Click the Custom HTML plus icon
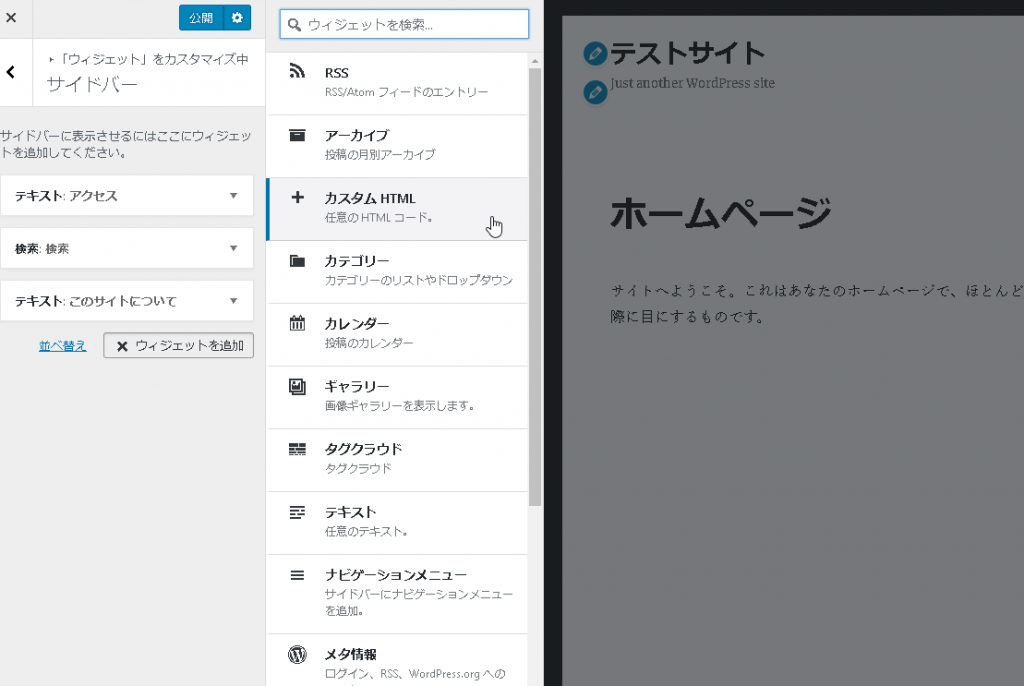Screen dimensions: 1024x686 296,198
